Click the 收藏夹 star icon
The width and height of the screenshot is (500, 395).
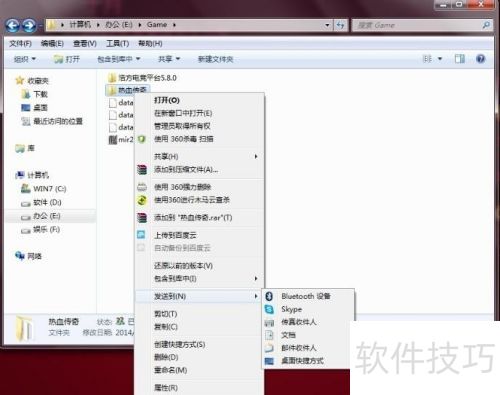tap(20, 80)
